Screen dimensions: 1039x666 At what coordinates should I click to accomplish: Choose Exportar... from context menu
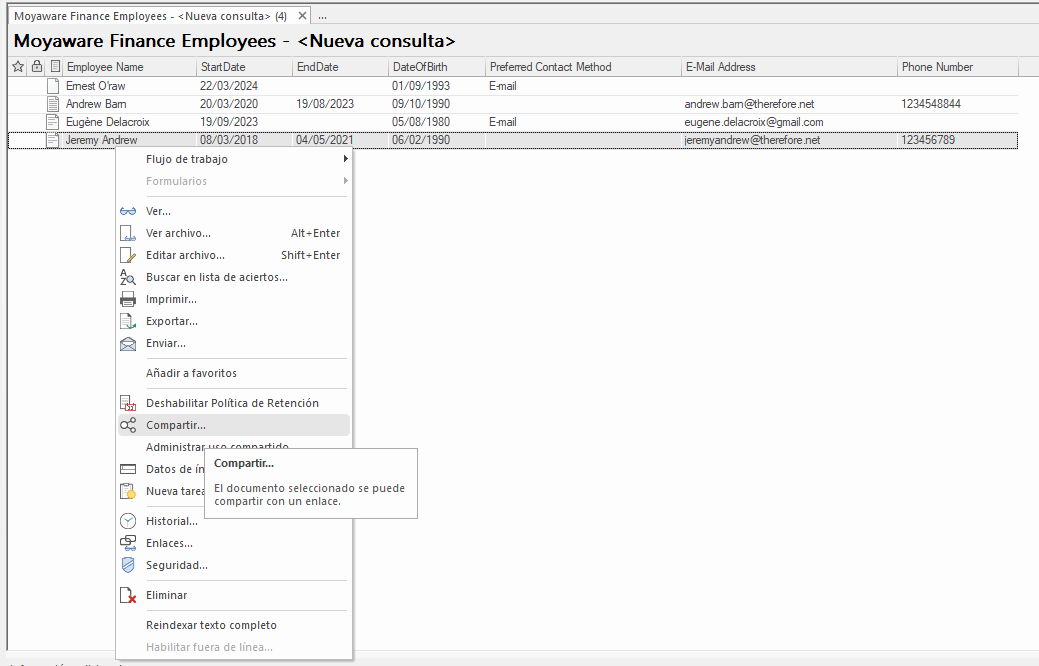pyautogui.click(x=234, y=321)
